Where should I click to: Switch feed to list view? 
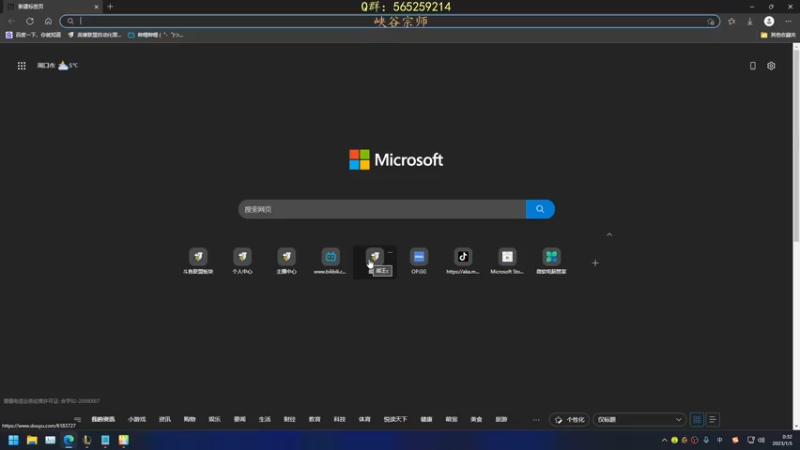click(713, 419)
